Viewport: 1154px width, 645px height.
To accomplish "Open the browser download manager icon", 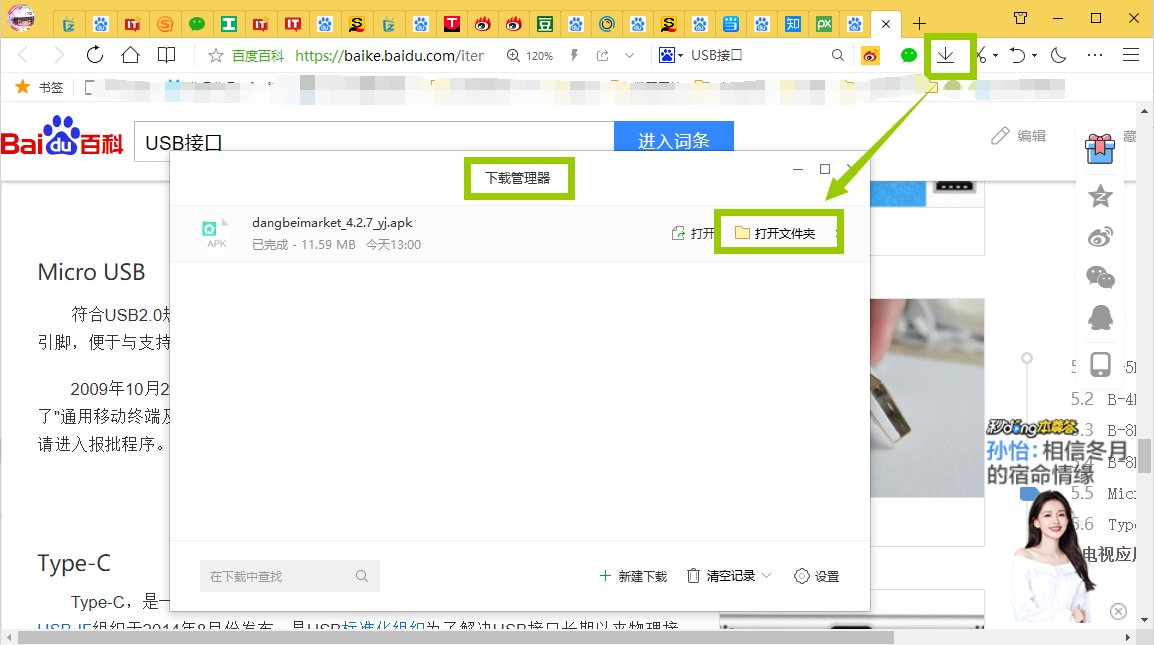I will point(946,55).
